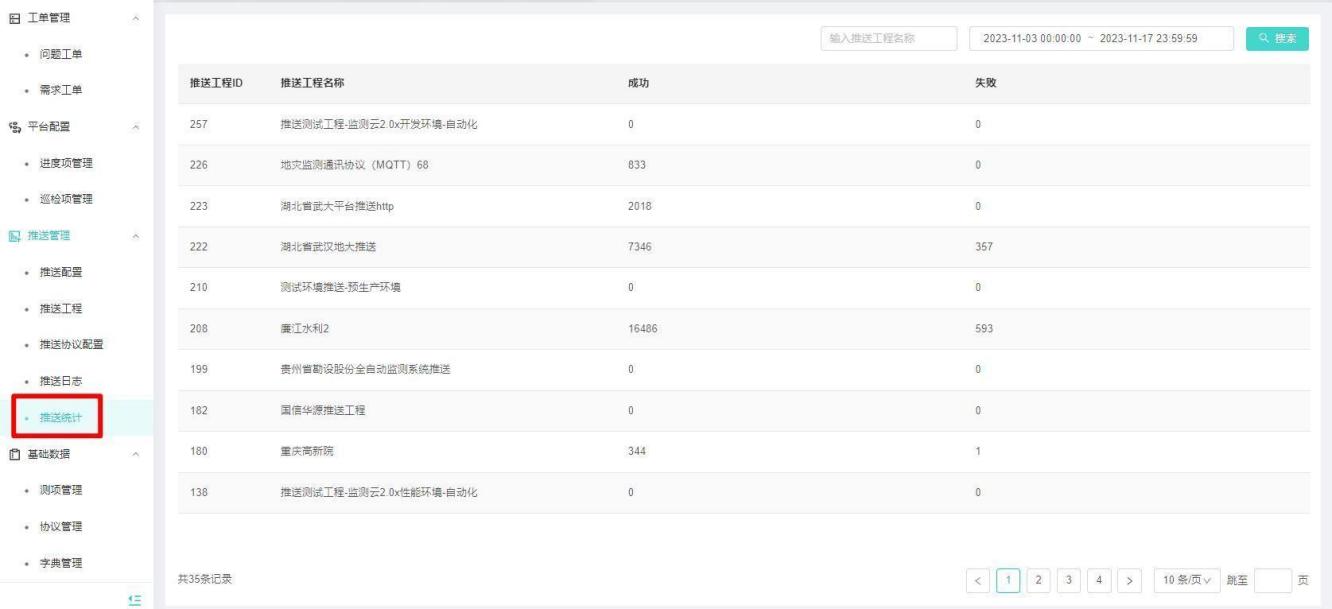
Task: Open 推送日志 in the sidebar
Action: coord(60,381)
